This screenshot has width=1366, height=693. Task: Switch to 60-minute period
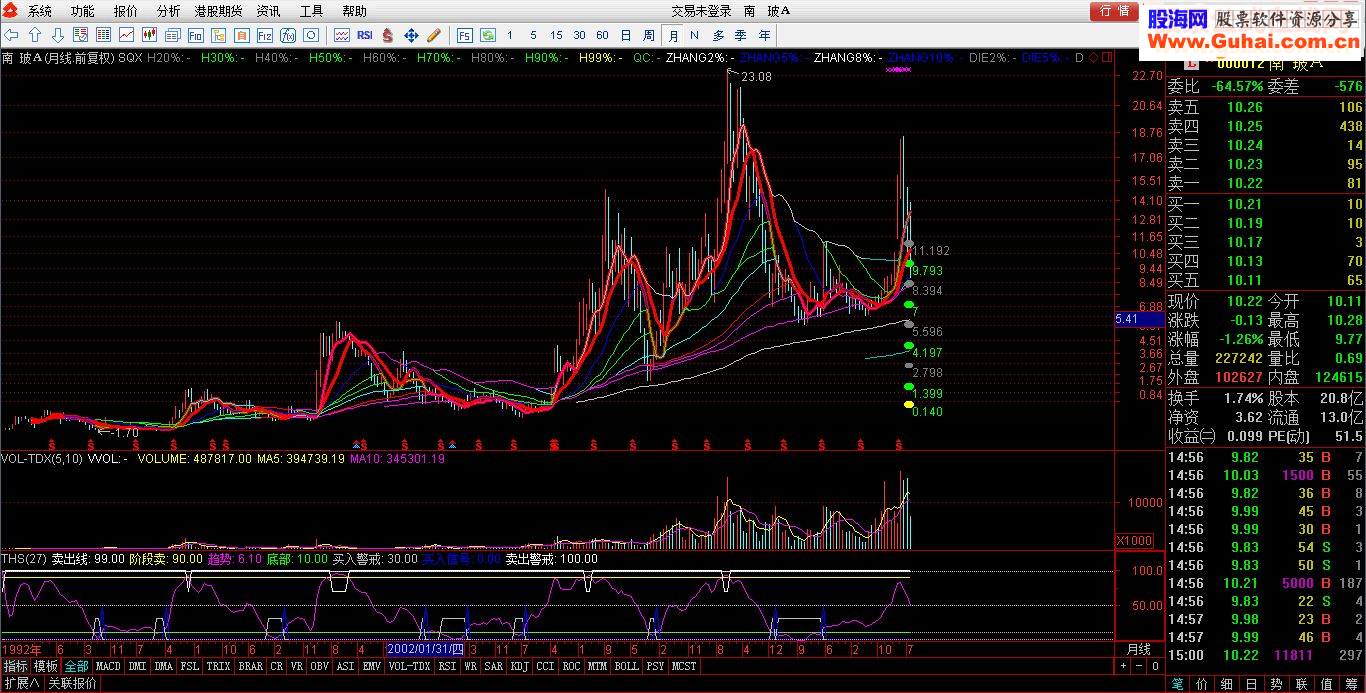coord(602,35)
